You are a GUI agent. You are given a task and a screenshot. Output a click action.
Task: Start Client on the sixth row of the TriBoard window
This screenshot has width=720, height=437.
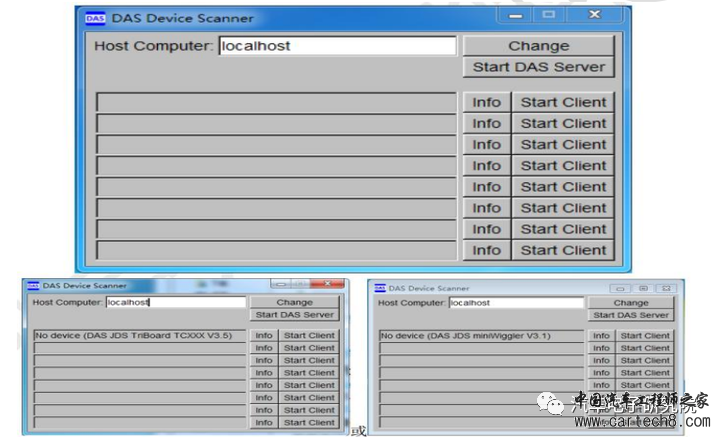tap(309, 398)
